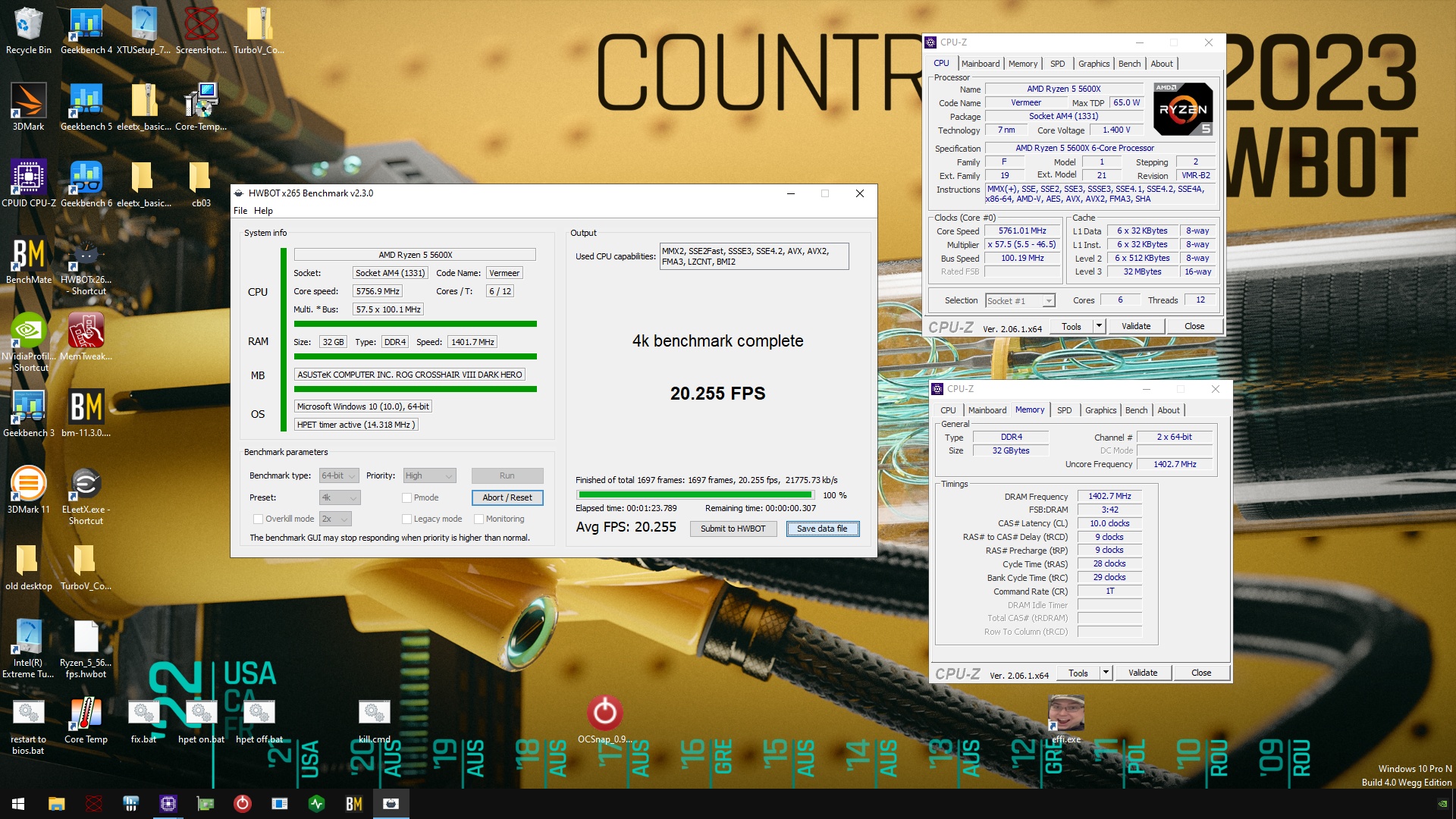Click the Ryzen 5 logo in CPU-Z
The width and height of the screenshot is (1456, 819).
tap(1183, 109)
